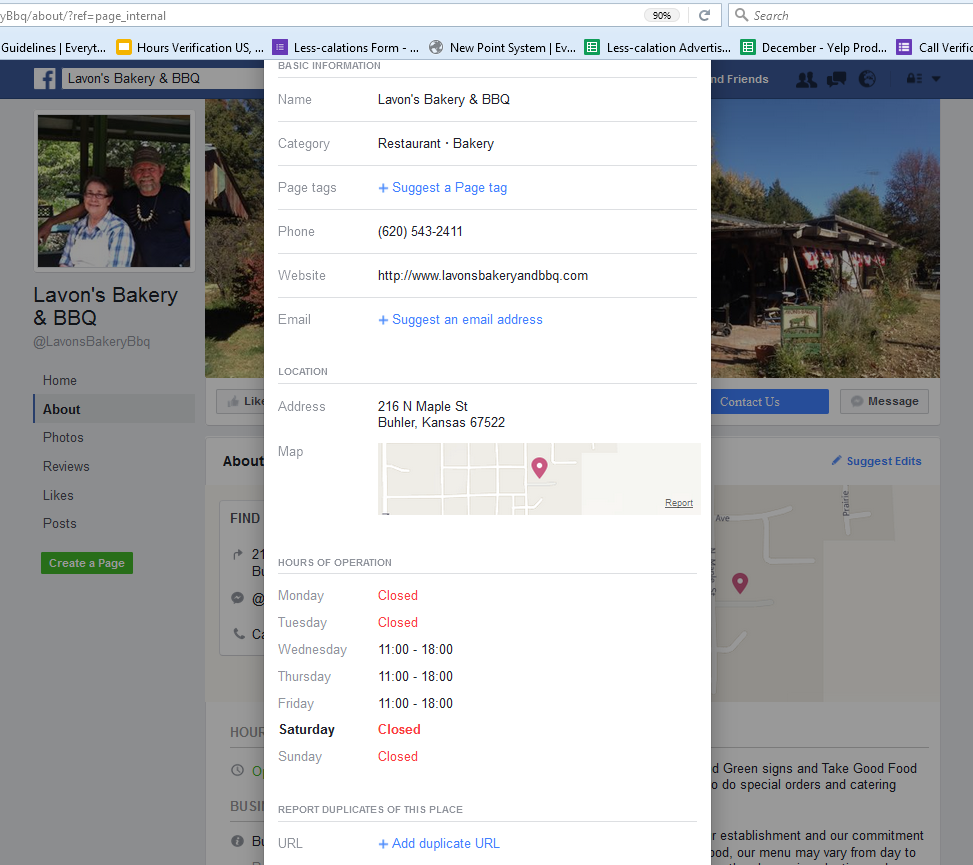Click Lavon's Bakery & BBQ search box
Image resolution: width=973 pixels, height=865 pixels.
[x=163, y=79]
